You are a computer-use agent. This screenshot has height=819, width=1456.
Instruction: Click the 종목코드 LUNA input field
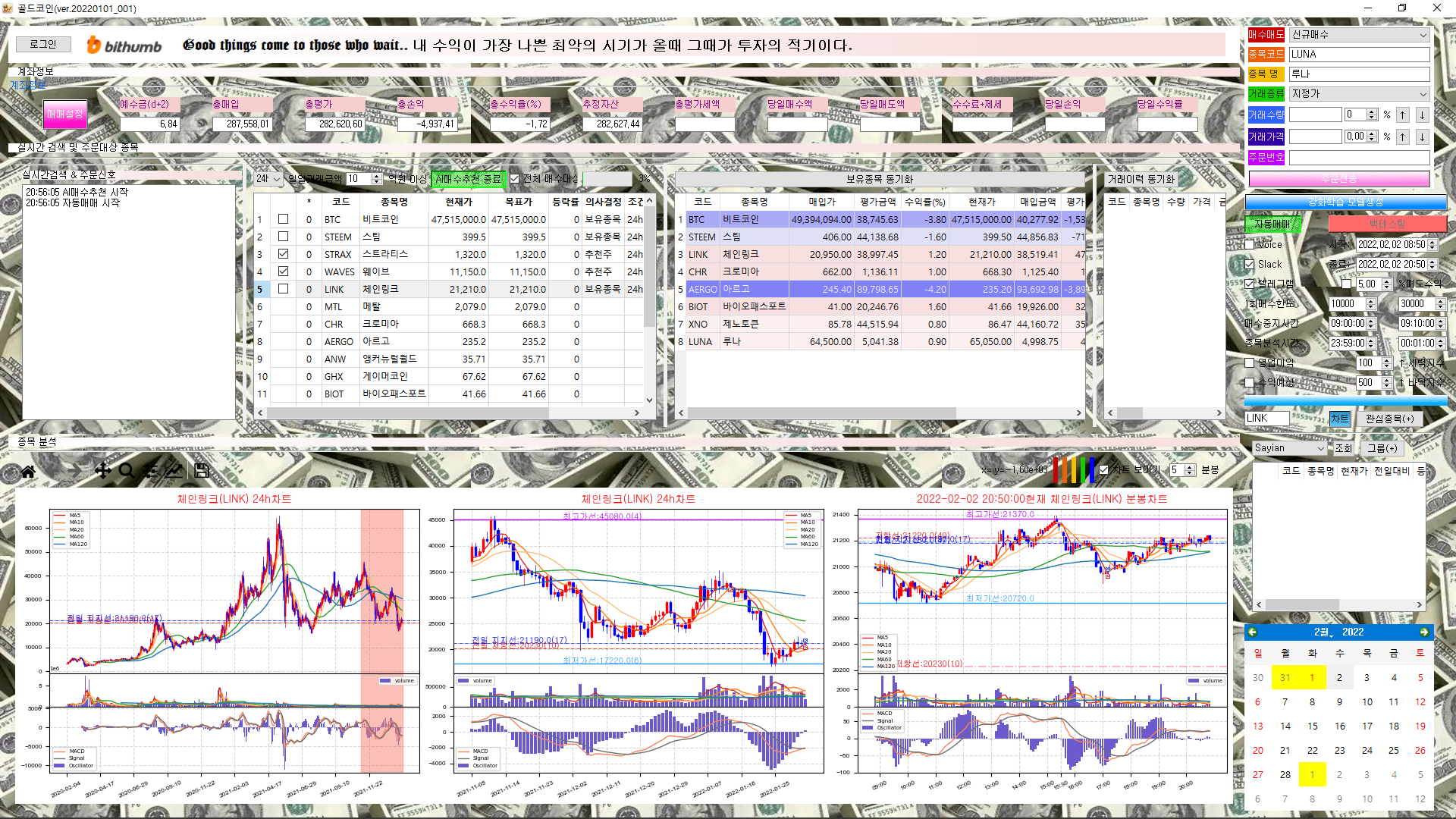[x=1359, y=55]
